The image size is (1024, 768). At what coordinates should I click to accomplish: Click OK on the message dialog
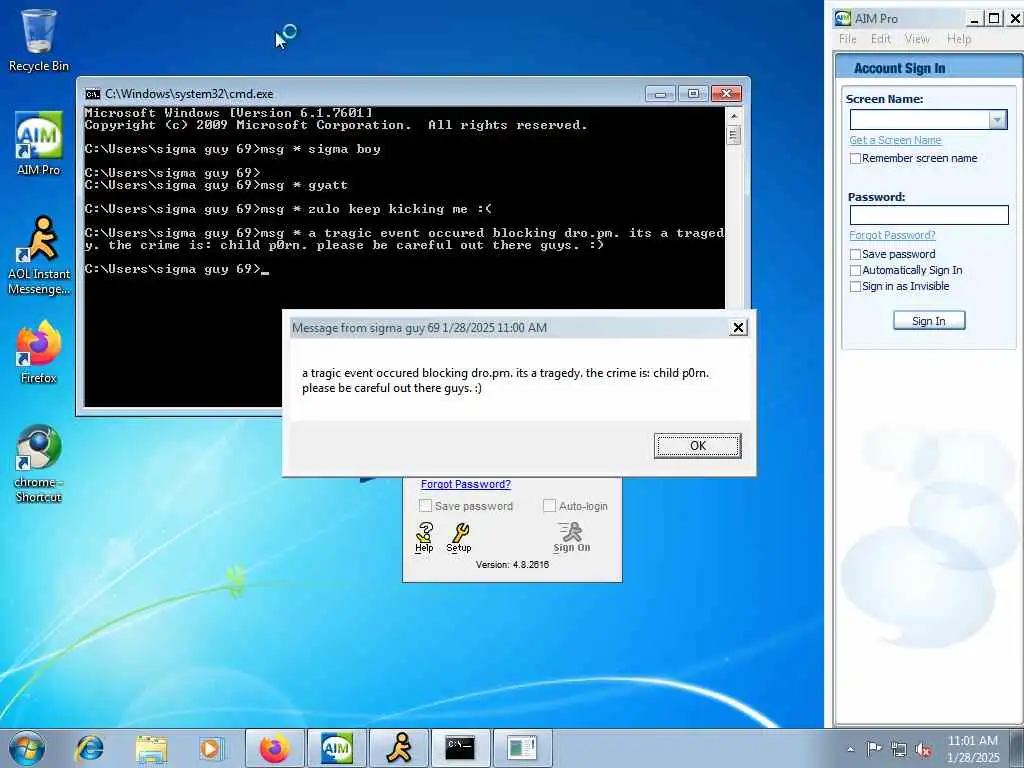pyautogui.click(x=697, y=445)
